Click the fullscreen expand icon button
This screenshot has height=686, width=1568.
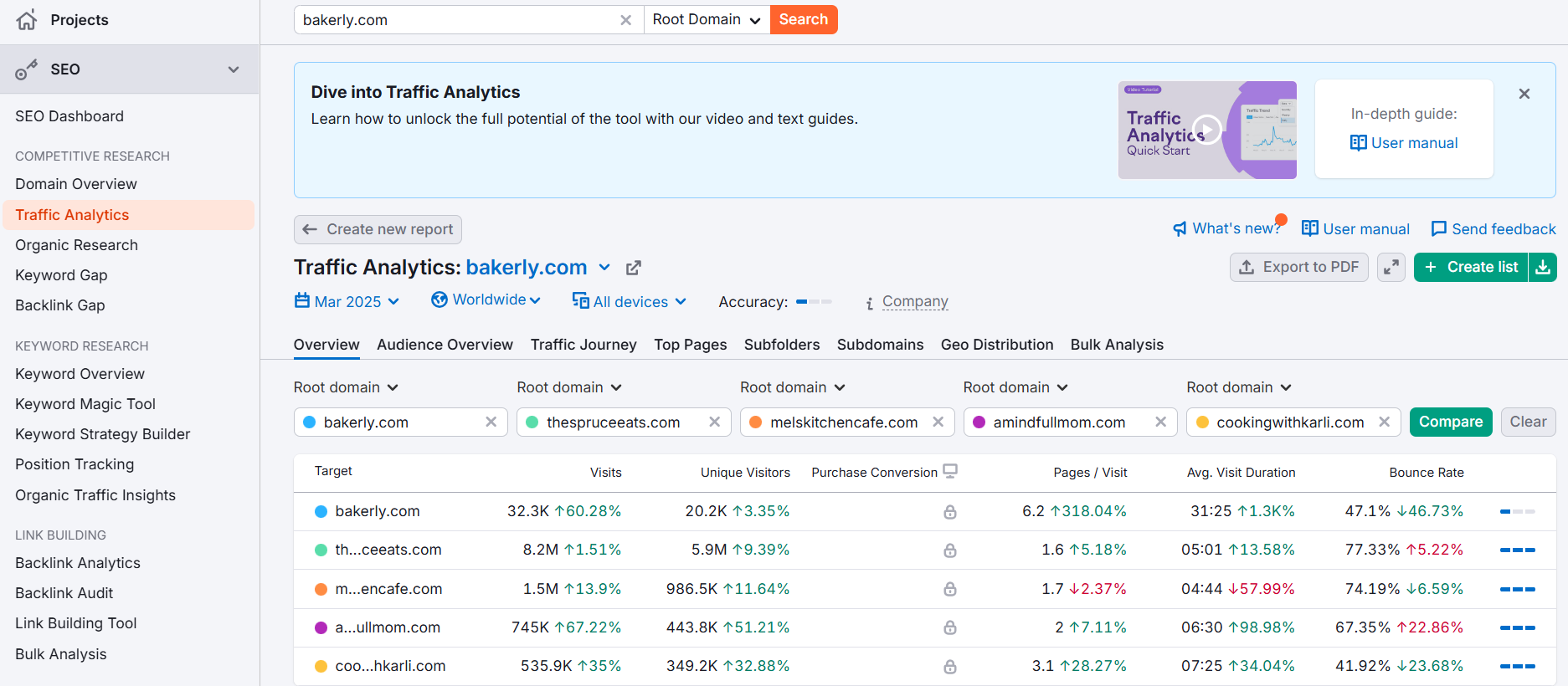1391,267
